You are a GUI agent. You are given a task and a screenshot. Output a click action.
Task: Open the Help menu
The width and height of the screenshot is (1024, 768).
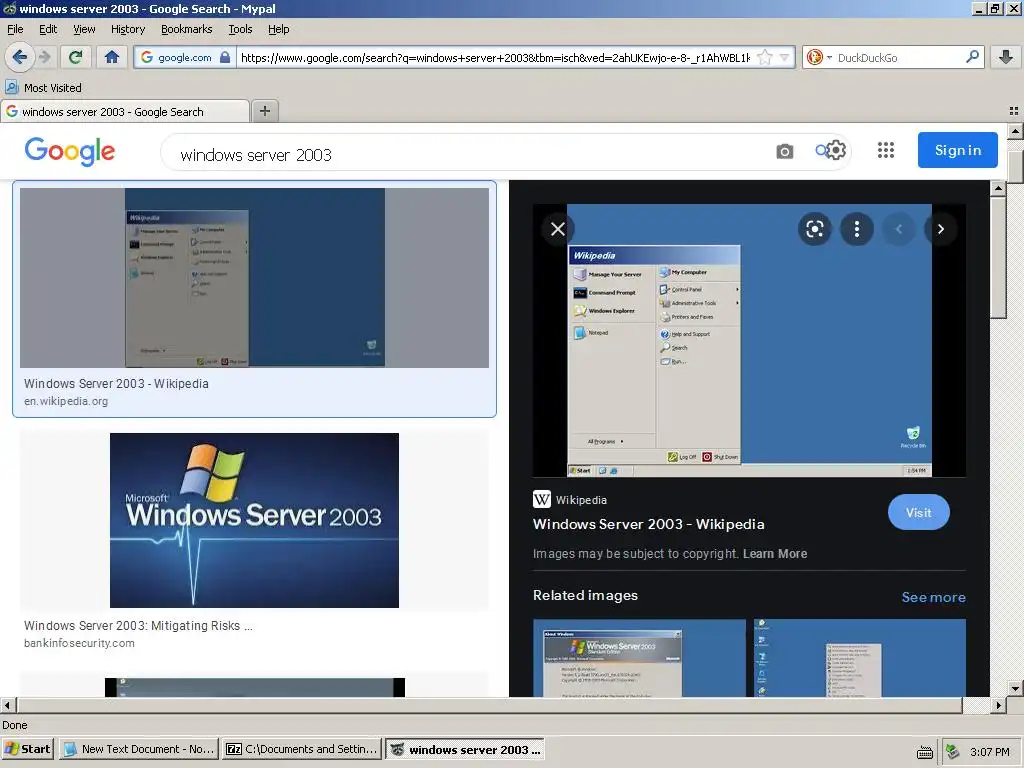click(x=279, y=29)
